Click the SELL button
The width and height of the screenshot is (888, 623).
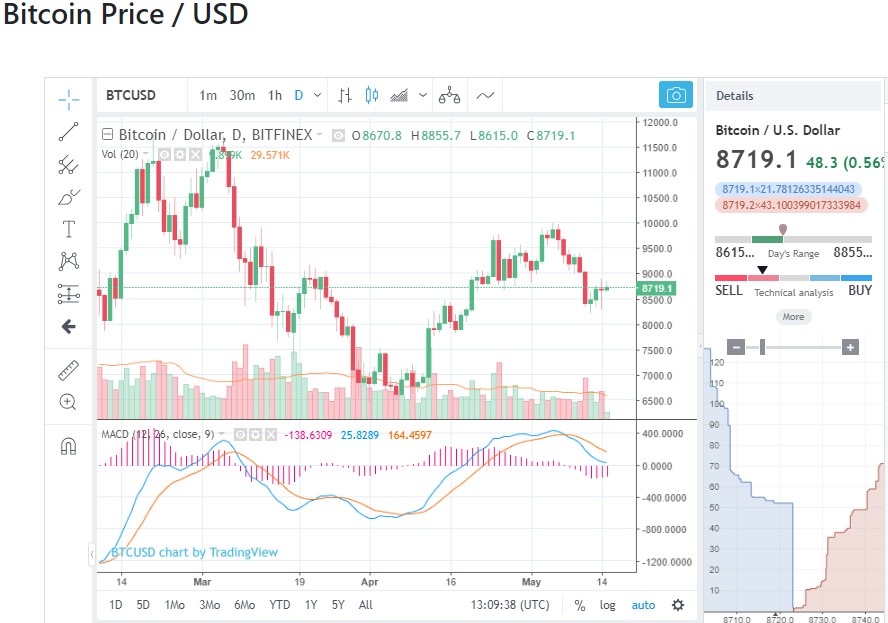click(731, 289)
